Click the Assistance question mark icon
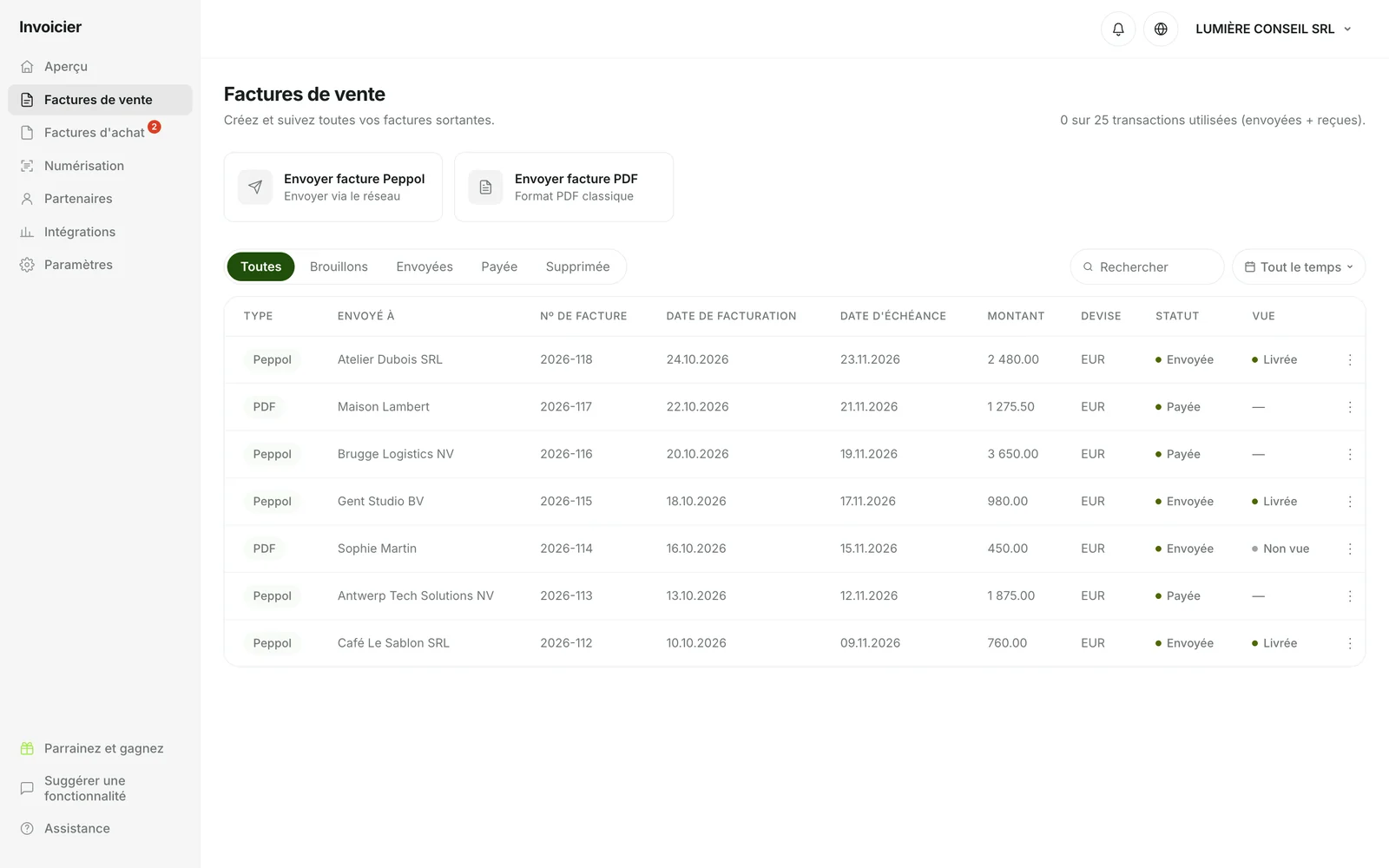 click(27, 828)
